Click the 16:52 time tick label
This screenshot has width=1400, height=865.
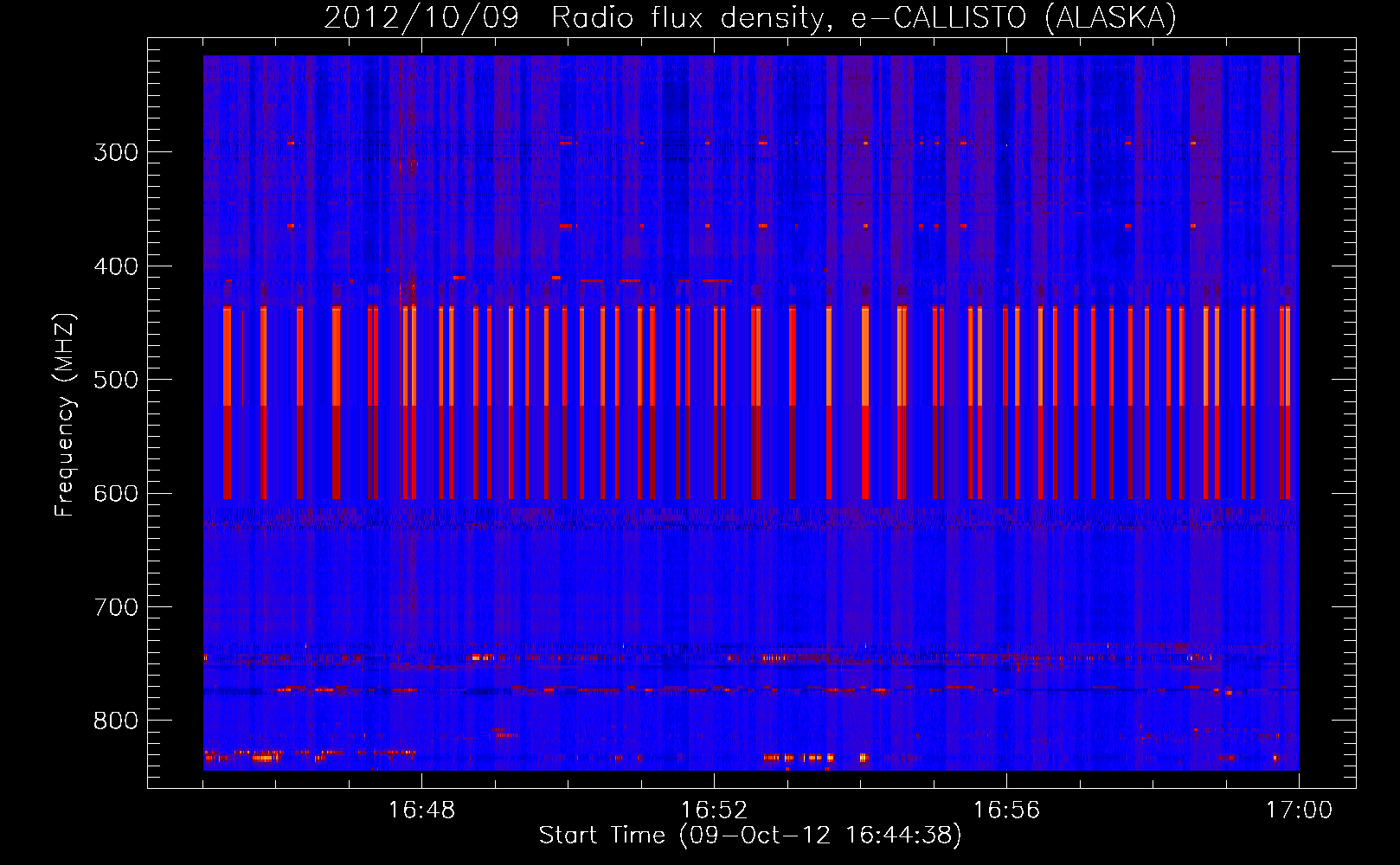point(714,810)
